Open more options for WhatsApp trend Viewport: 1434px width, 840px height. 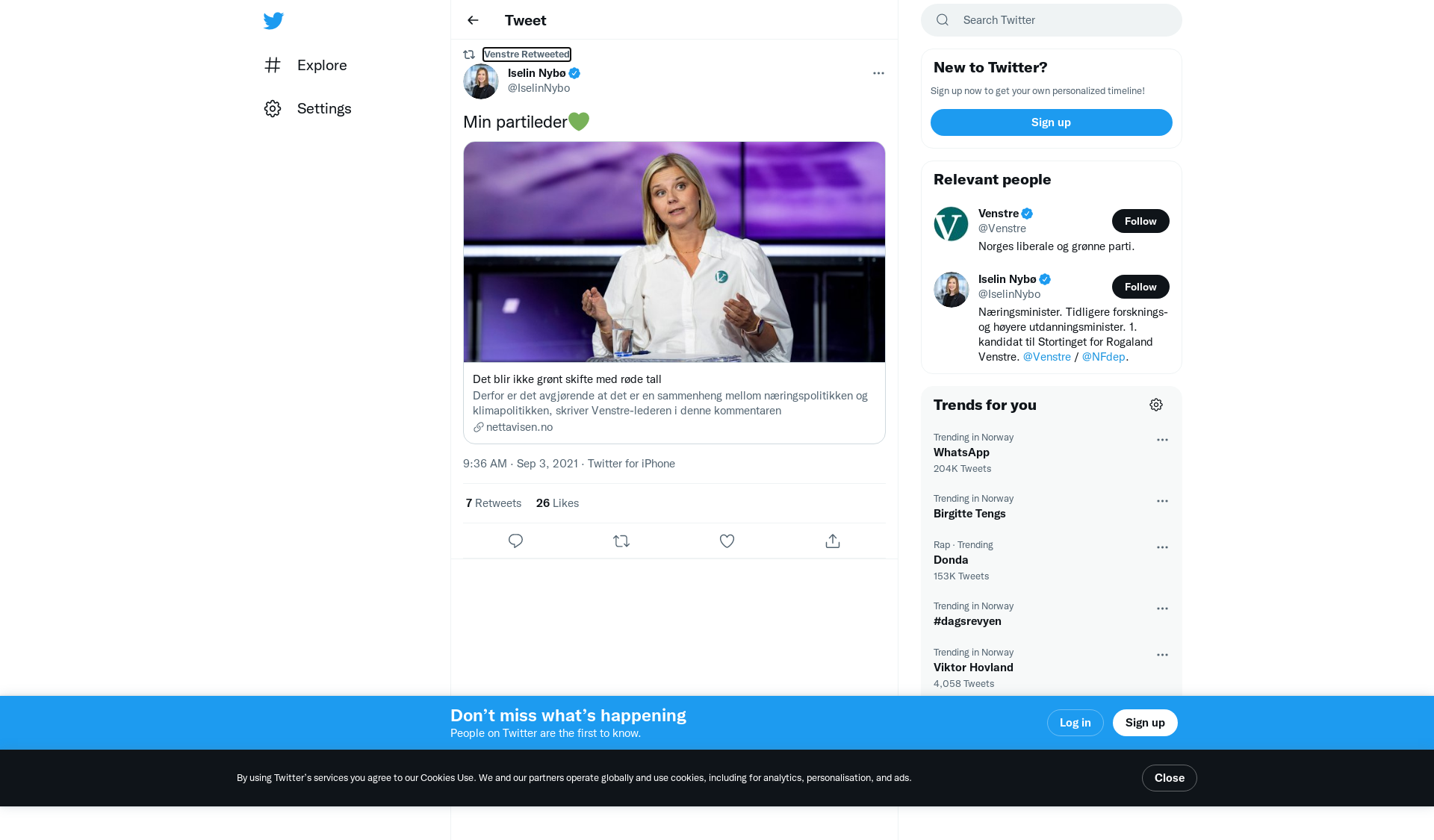1162,440
